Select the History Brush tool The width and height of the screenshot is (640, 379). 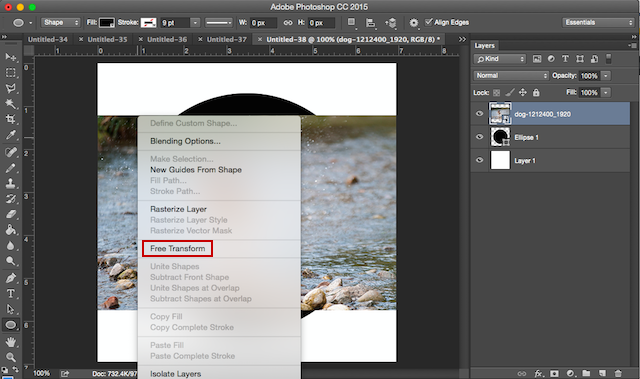pyautogui.click(x=11, y=199)
